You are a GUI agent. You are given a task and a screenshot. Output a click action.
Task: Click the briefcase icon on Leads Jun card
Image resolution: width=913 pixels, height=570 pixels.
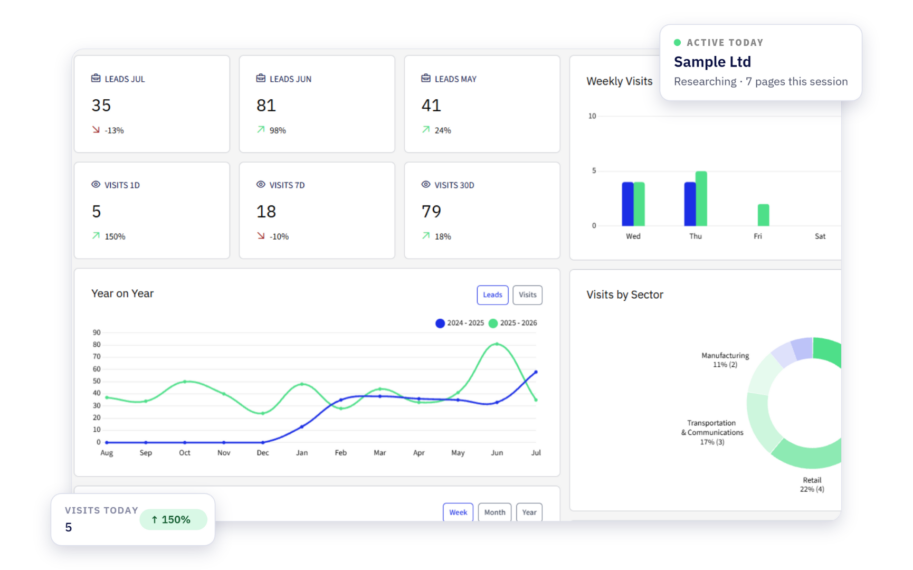(261, 78)
